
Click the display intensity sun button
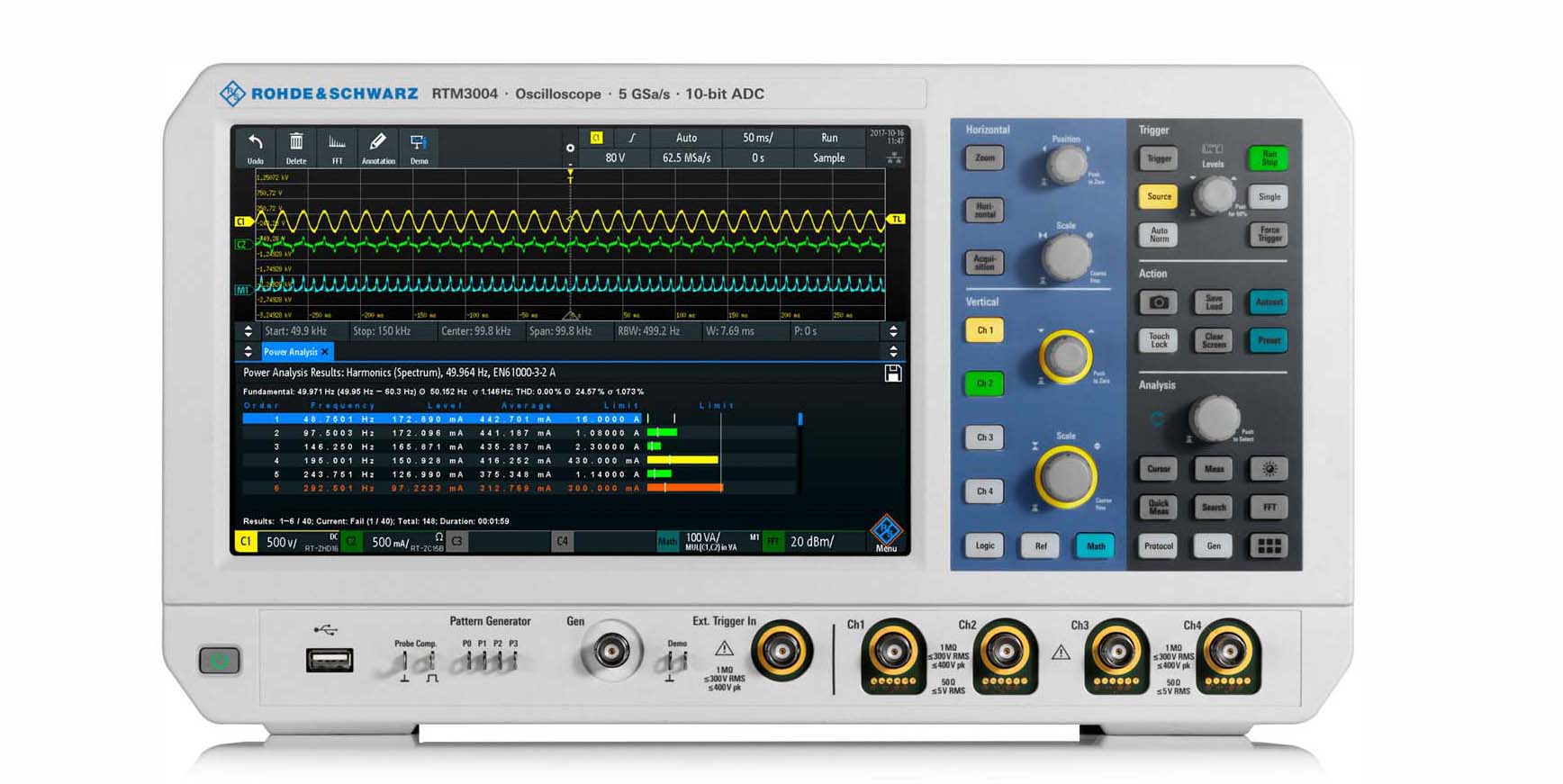[1269, 469]
